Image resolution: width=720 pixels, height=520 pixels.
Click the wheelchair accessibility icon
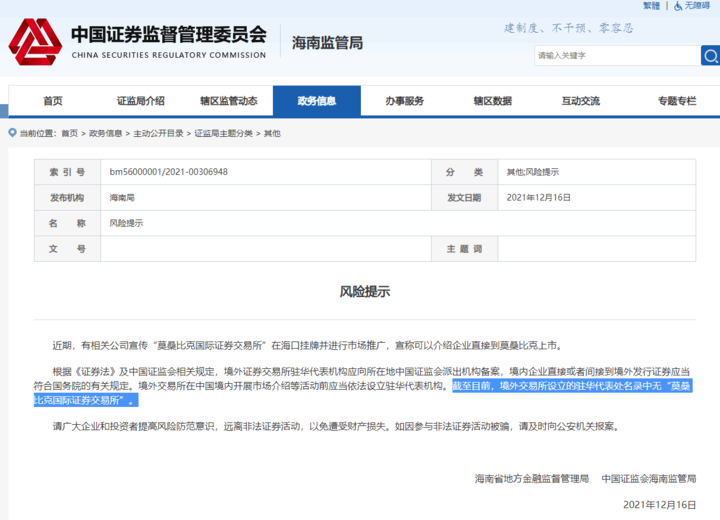[677, 6]
